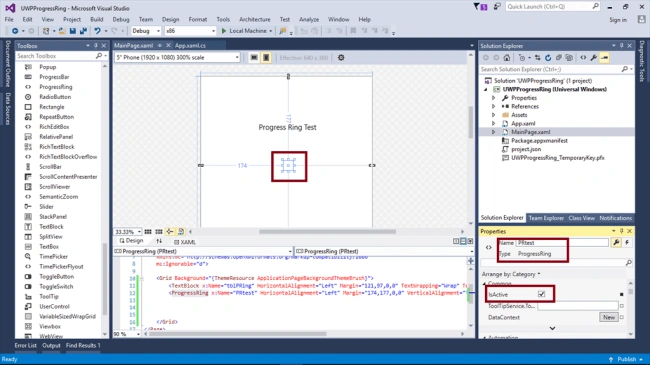
Task: Click Preview Selected Items icon in Solution Explorer
Action: coord(604,58)
